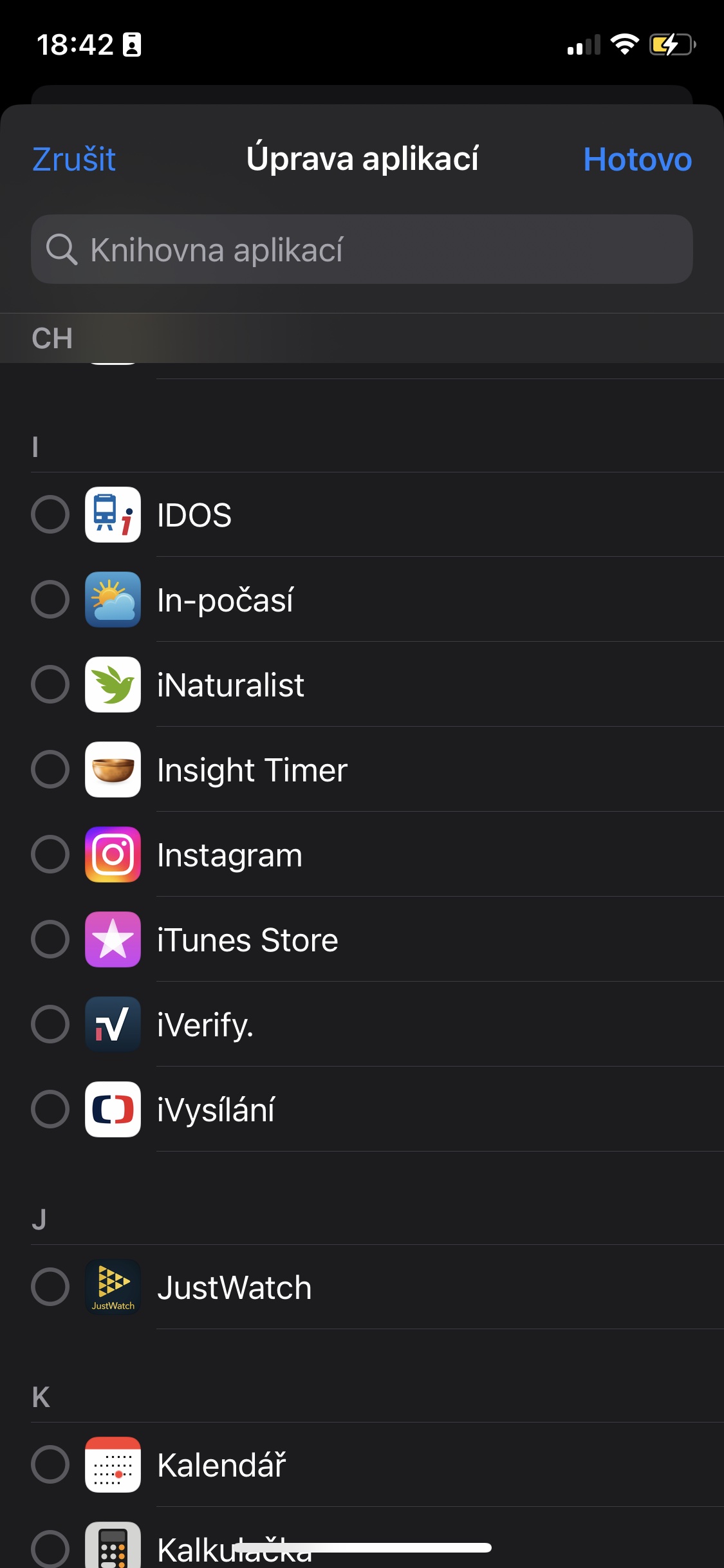Screen dimensions: 724x1568
Task: Tap the search magnifier icon
Action: pyautogui.click(x=61, y=249)
